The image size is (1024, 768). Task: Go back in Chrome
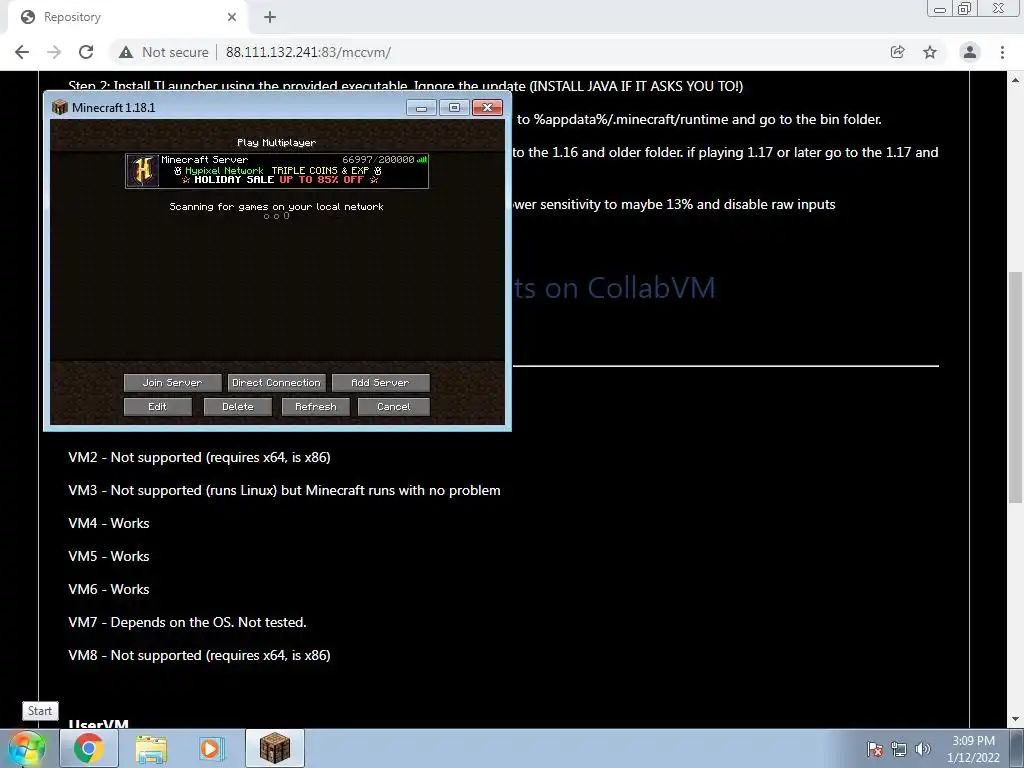[22, 52]
